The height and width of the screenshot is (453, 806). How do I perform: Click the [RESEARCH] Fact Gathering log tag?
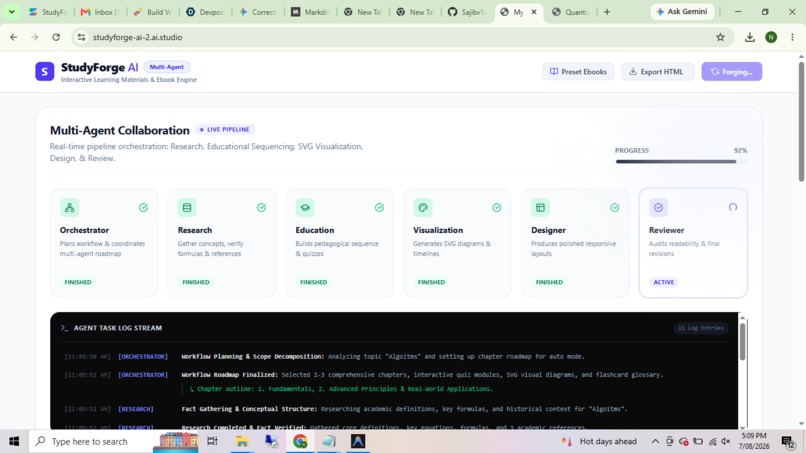[x=136, y=409]
